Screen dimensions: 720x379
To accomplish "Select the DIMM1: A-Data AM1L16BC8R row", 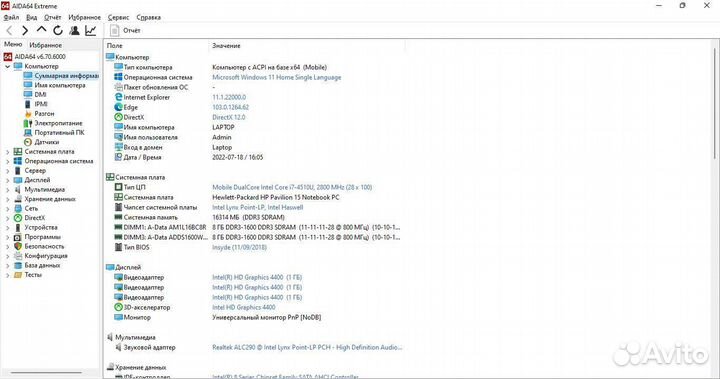I will point(257,227).
